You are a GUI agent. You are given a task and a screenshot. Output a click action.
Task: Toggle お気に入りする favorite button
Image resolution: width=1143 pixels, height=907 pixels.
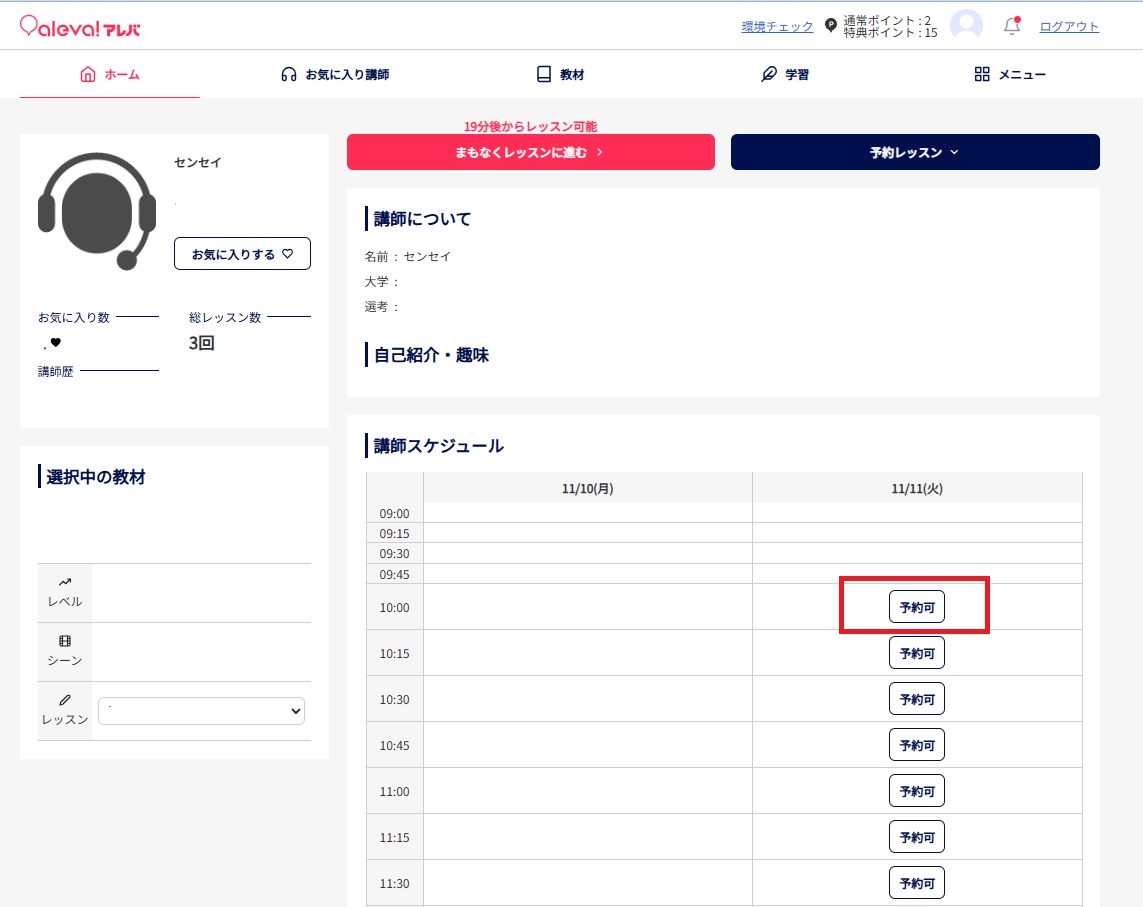pos(242,254)
